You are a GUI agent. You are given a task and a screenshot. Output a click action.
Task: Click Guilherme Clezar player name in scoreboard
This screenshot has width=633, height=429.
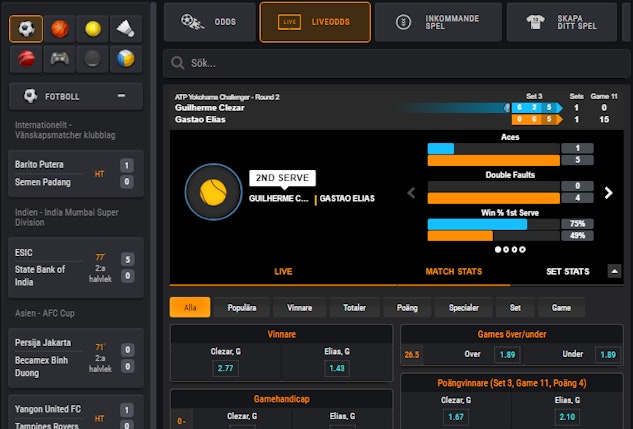[210, 108]
